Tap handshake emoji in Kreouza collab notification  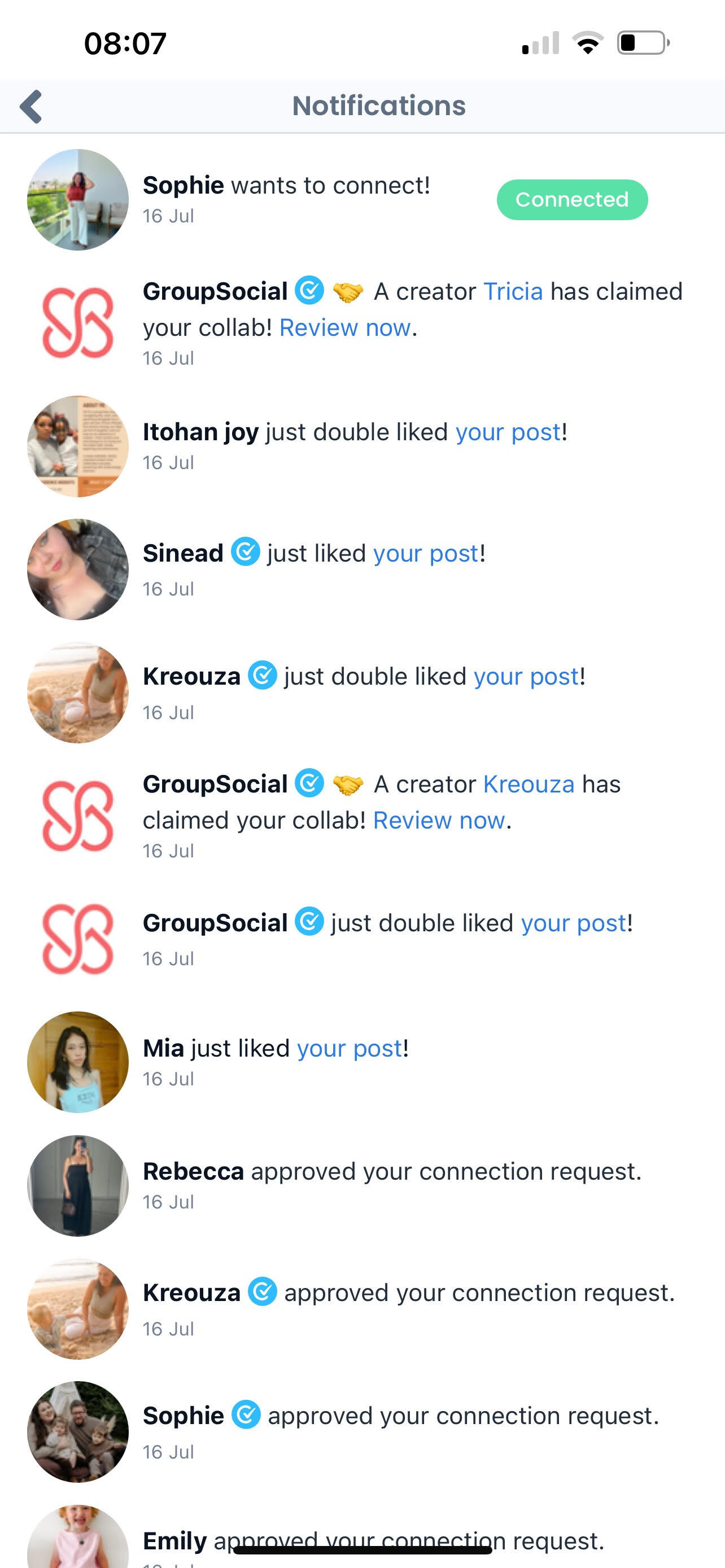point(348,785)
